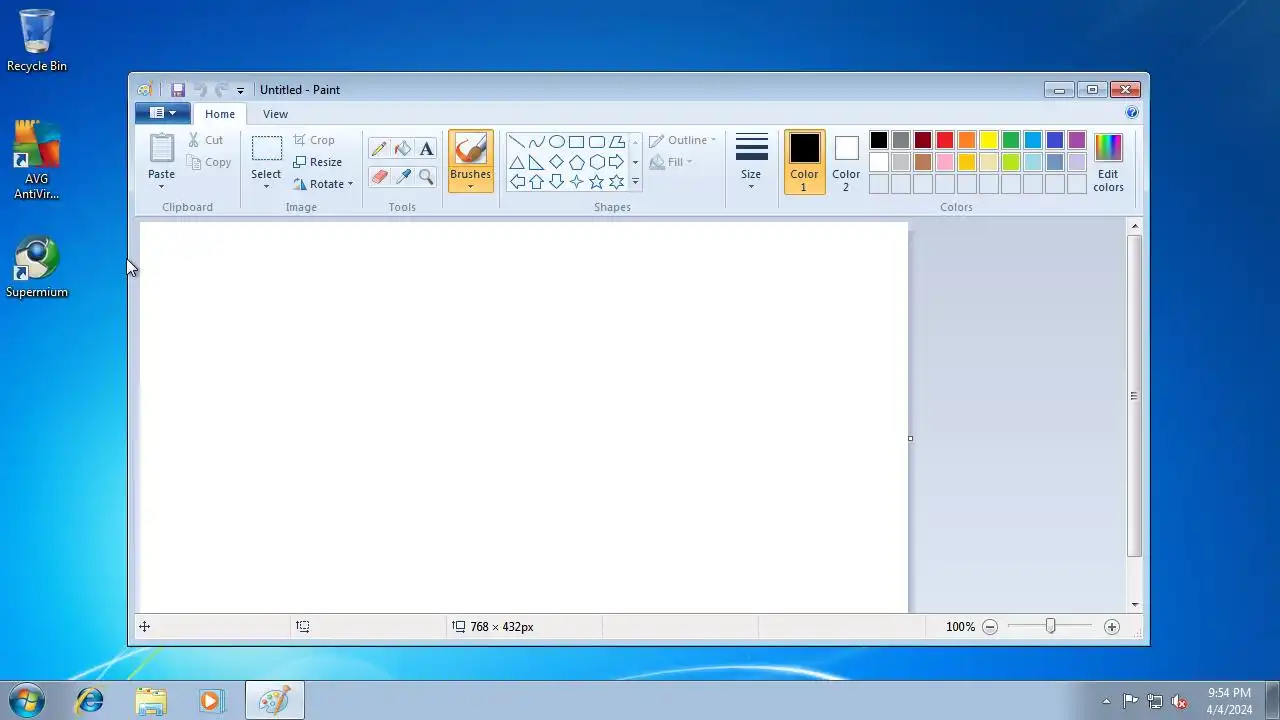1280x720 pixels.
Task: Open Windows Media Player from taskbar
Action: click(x=211, y=700)
